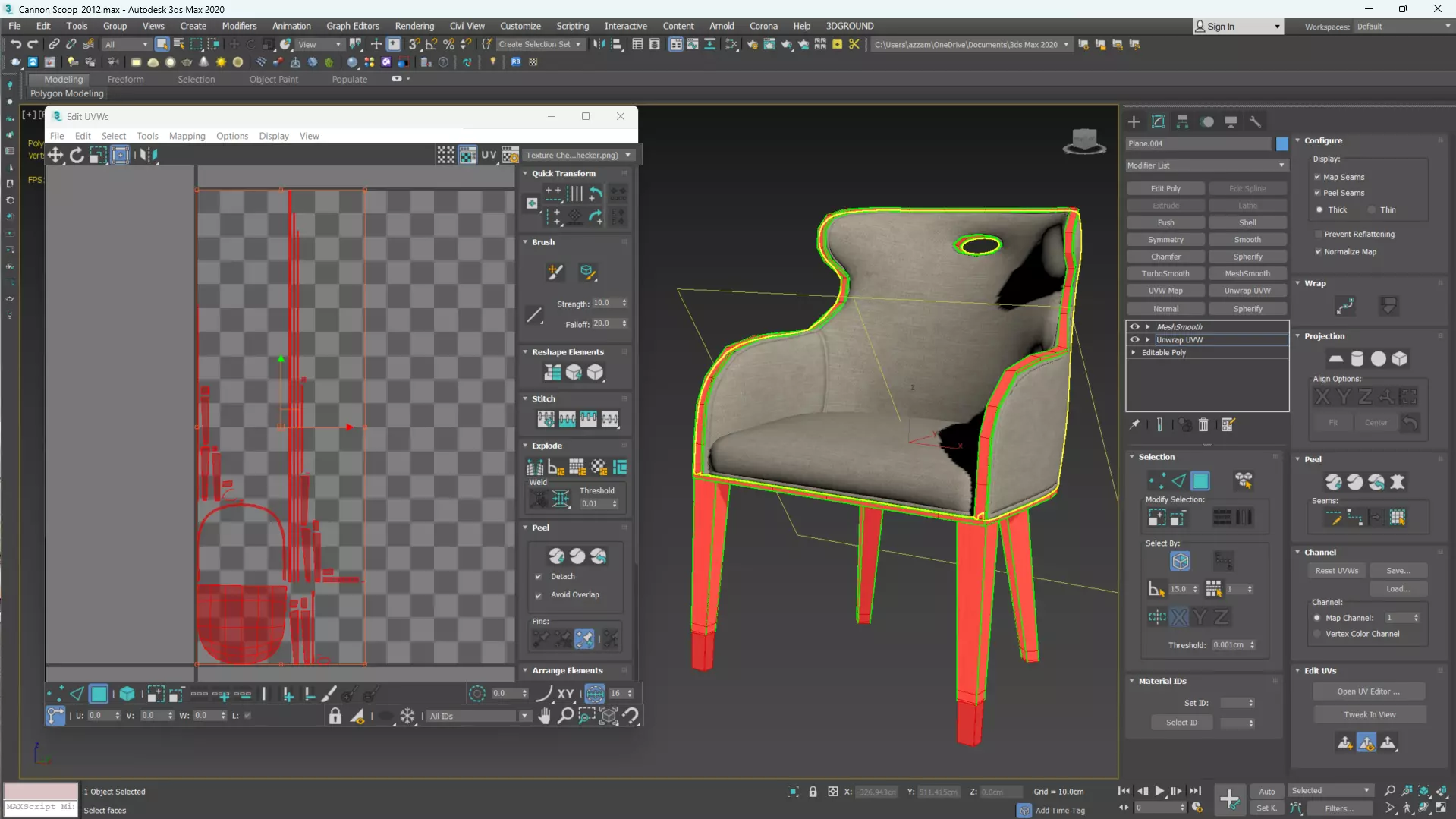Open the Workspaces Default dropdown
This screenshot has width=1456, height=819.
[1403, 27]
